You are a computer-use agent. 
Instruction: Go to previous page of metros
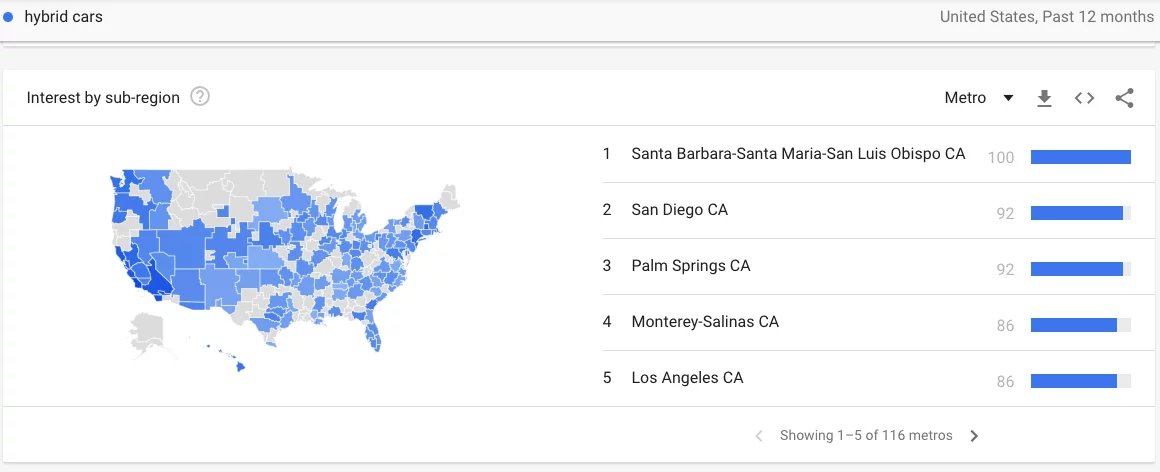pos(759,436)
